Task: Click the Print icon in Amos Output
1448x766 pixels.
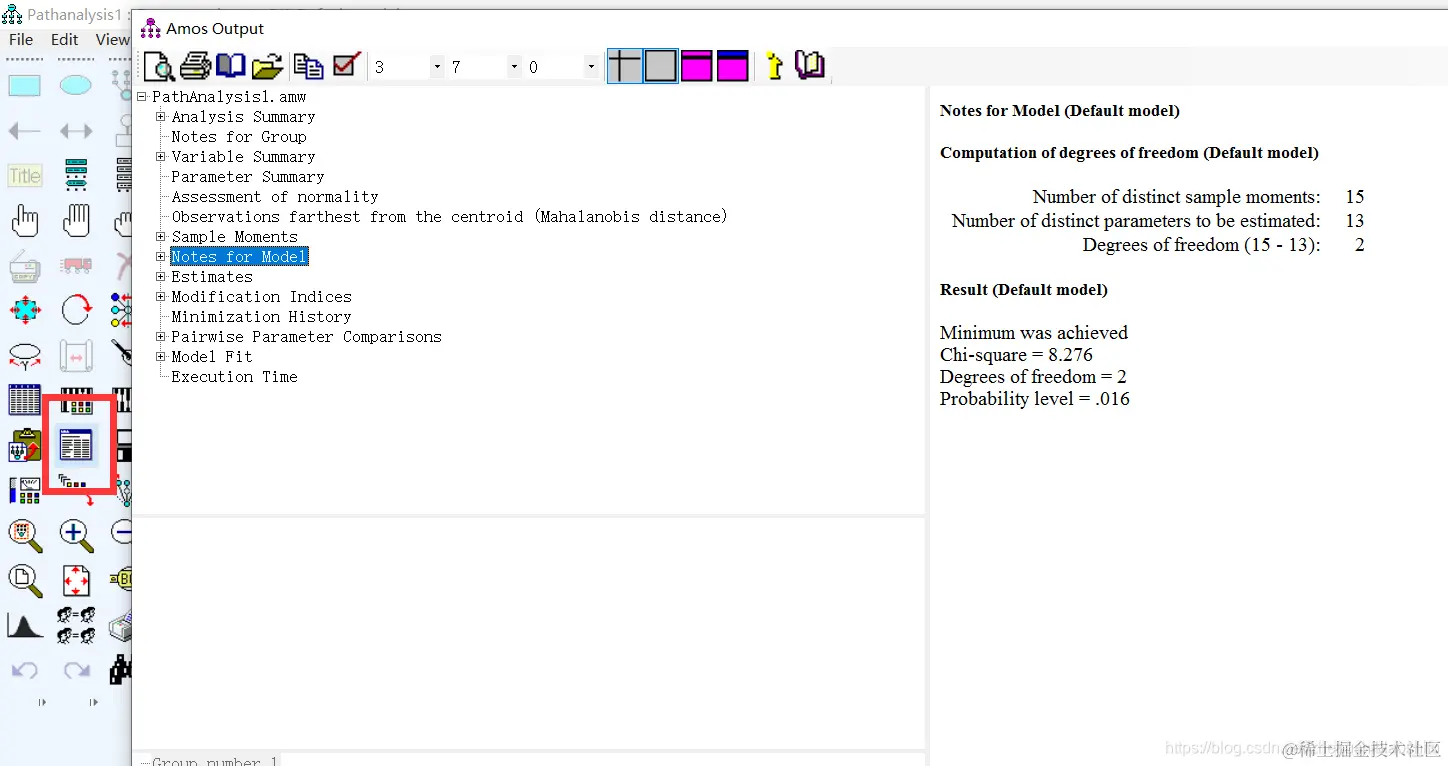Action: pyautogui.click(x=195, y=66)
